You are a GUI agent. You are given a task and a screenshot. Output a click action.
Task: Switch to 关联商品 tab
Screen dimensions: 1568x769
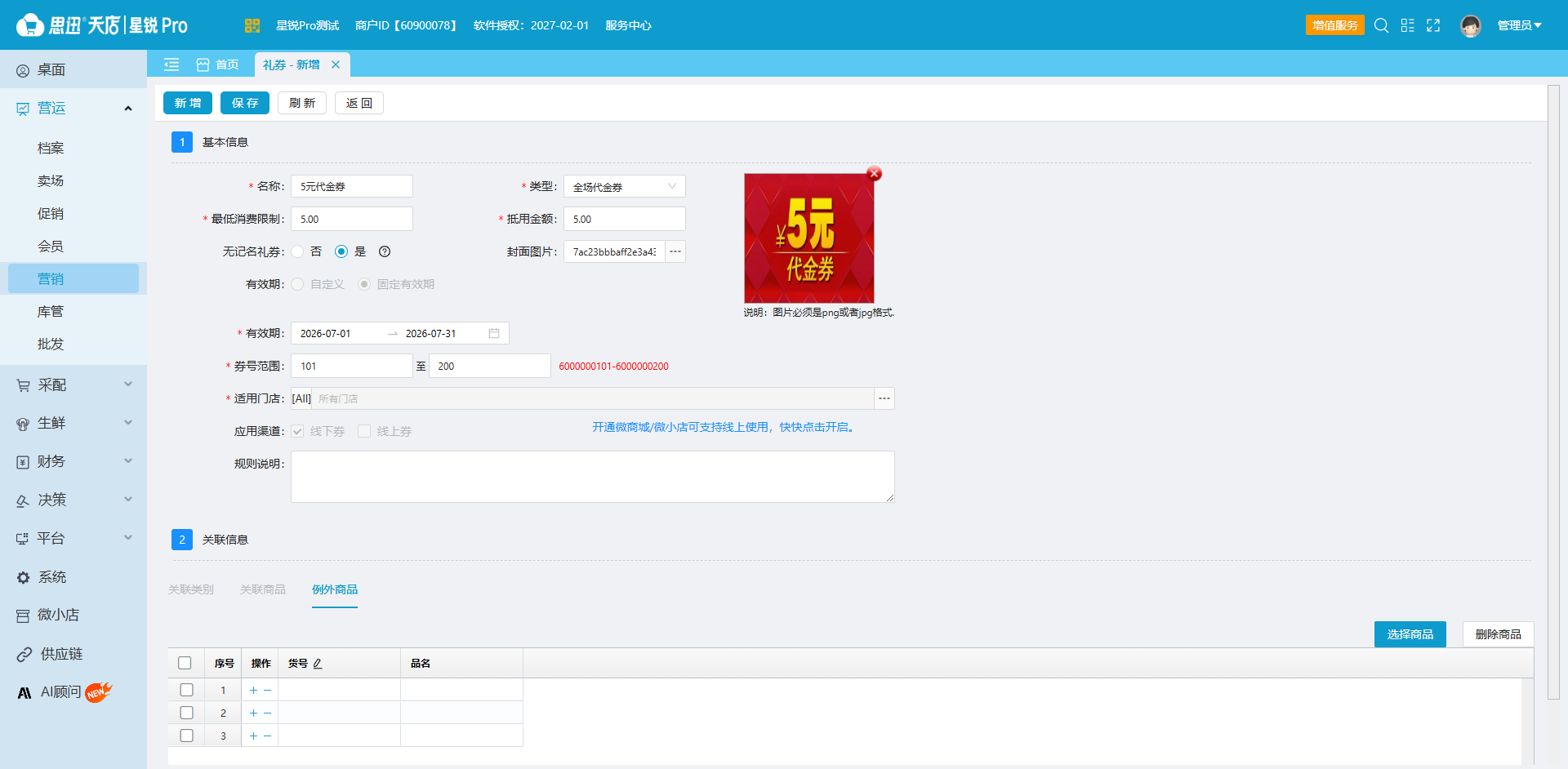pyautogui.click(x=263, y=589)
